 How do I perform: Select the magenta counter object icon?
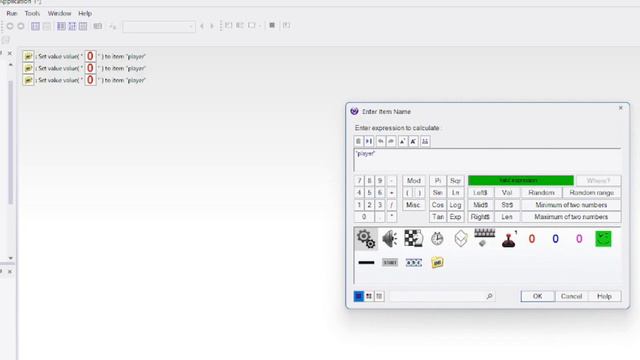click(x=579, y=239)
